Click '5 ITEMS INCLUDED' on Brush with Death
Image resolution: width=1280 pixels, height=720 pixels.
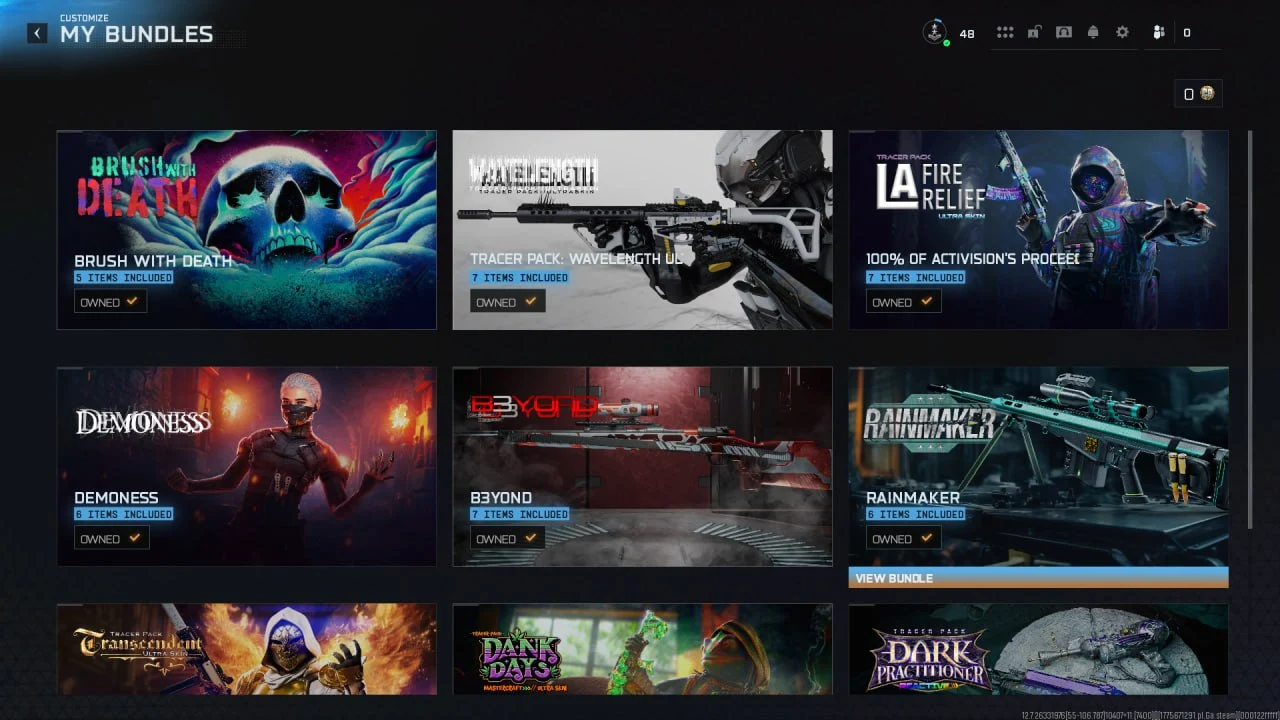click(x=124, y=278)
